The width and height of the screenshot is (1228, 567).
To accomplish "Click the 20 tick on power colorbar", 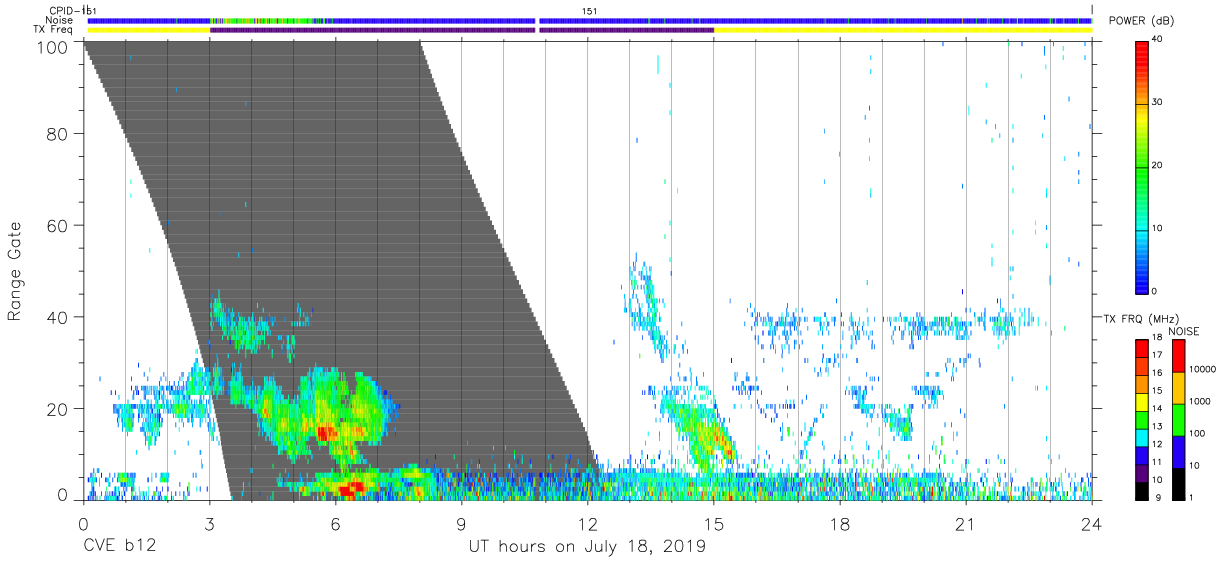I will coord(1159,166).
